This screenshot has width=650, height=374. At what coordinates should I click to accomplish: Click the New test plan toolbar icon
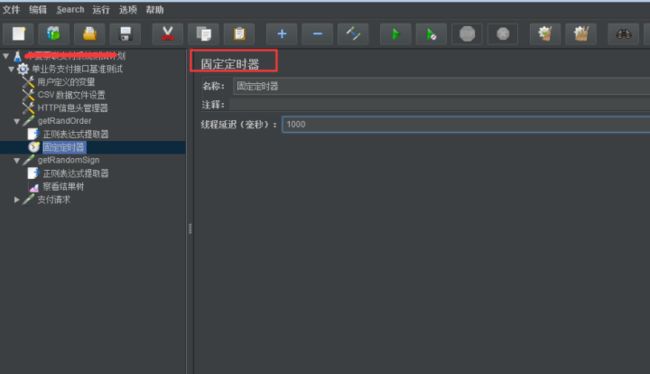pos(19,34)
